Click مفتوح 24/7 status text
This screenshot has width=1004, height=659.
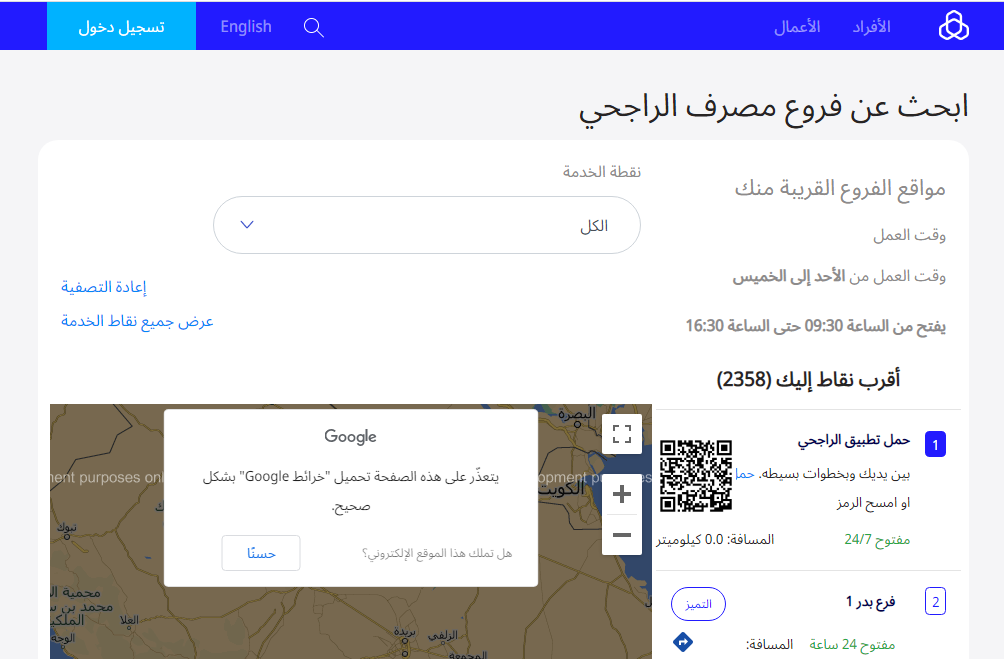click(877, 539)
